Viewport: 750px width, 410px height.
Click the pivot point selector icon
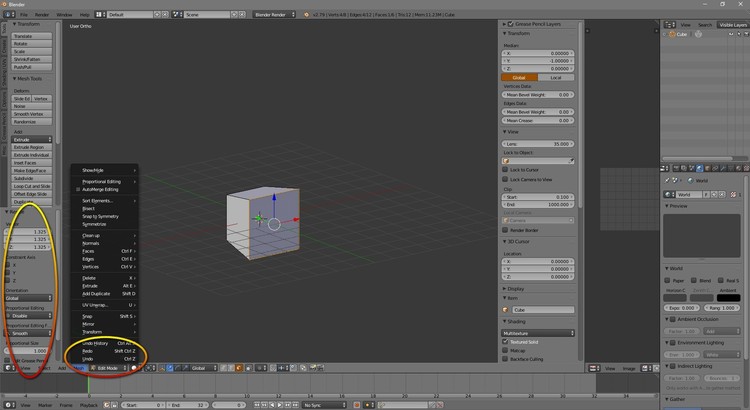click(149, 368)
